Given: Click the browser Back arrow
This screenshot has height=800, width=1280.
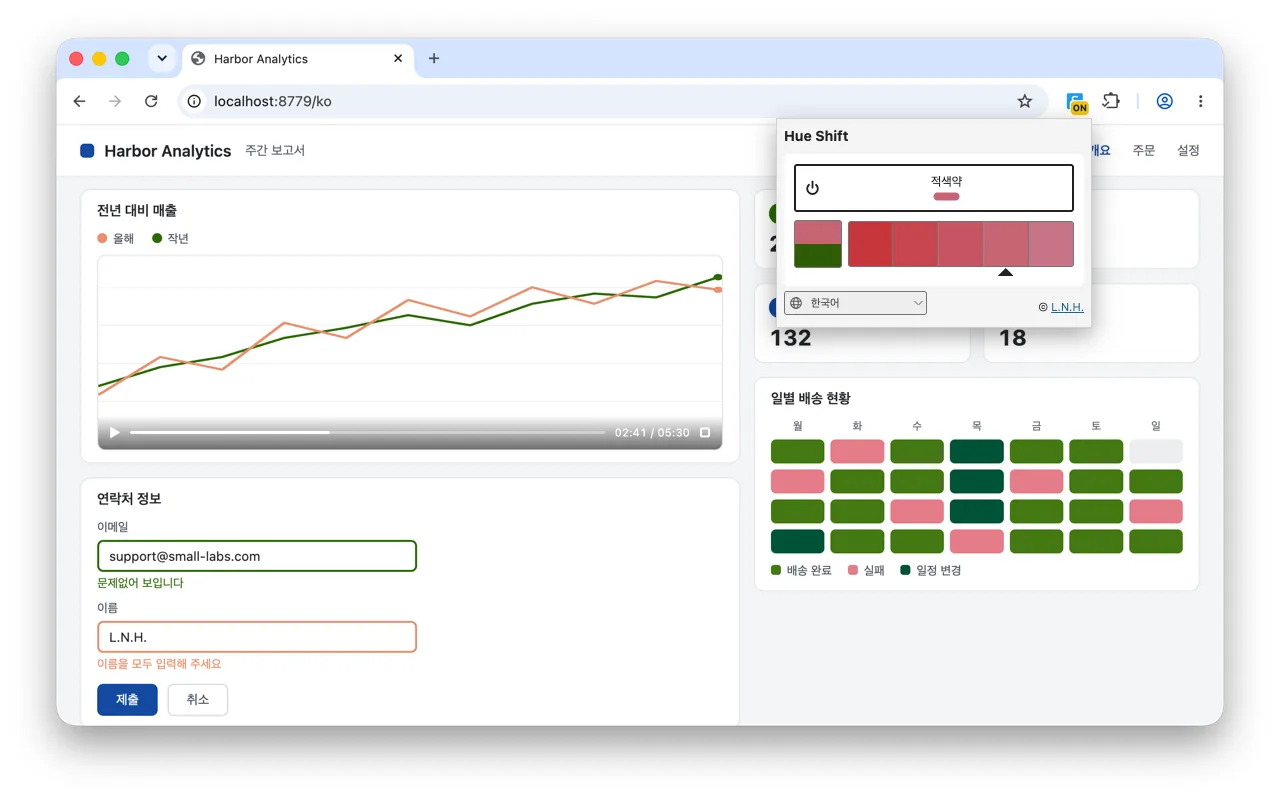Looking at the screenshot, I should (x=80, y=101).
